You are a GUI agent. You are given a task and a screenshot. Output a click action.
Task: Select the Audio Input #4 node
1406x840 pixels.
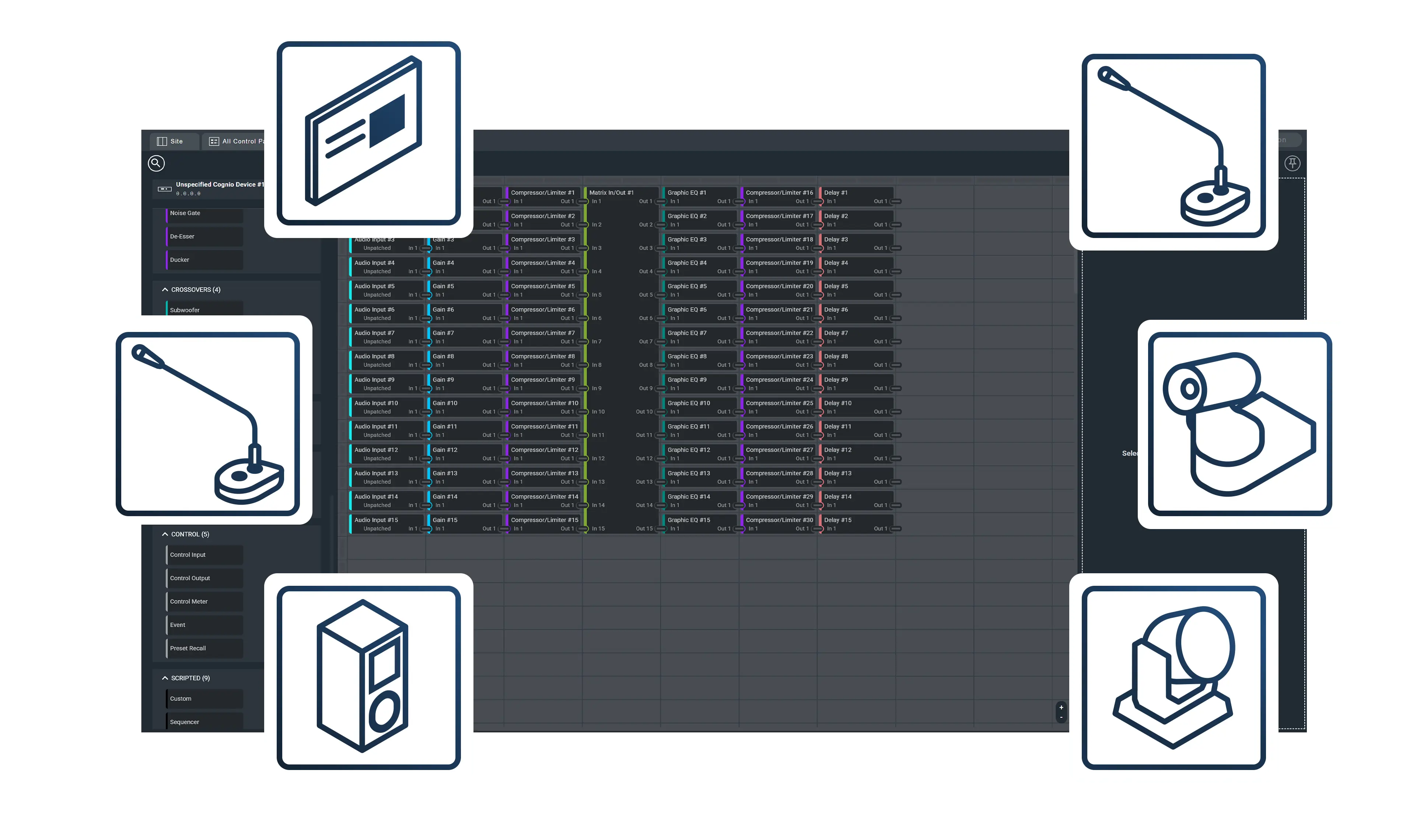pyautogui.click(x=387, y=267)
